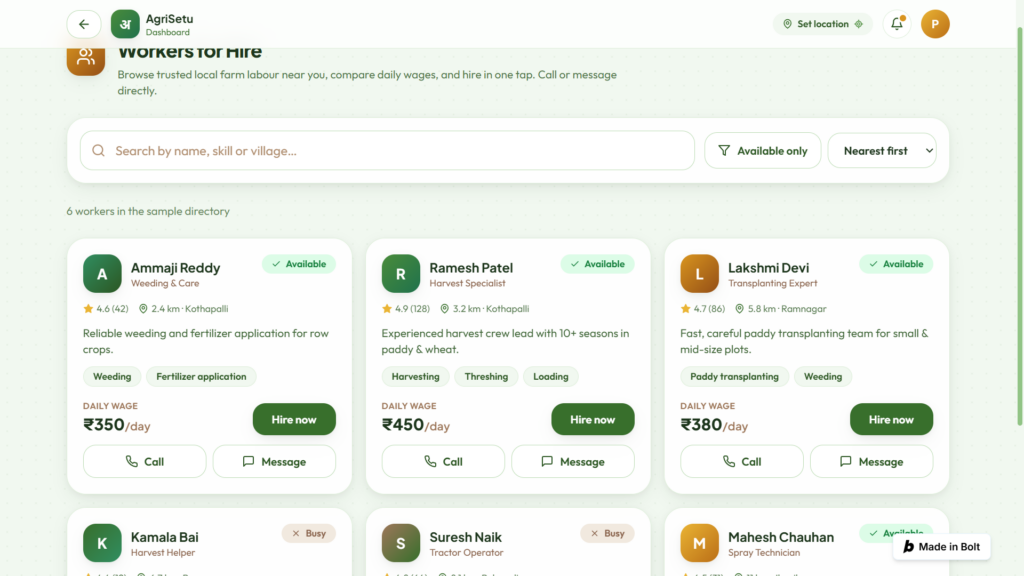Click Kamala Bai's avatar K
1024x576 pixels.
tap(102, 543)
